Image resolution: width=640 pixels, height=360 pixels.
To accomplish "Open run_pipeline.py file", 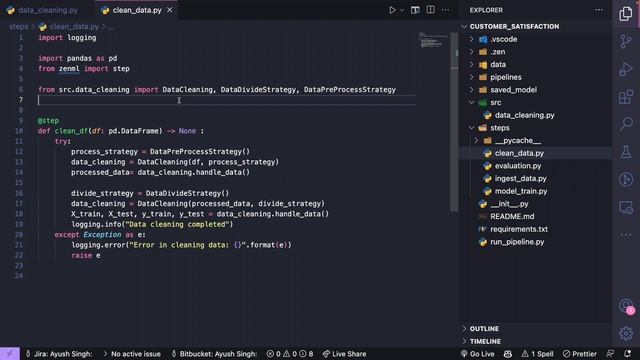I will point(517,242).
